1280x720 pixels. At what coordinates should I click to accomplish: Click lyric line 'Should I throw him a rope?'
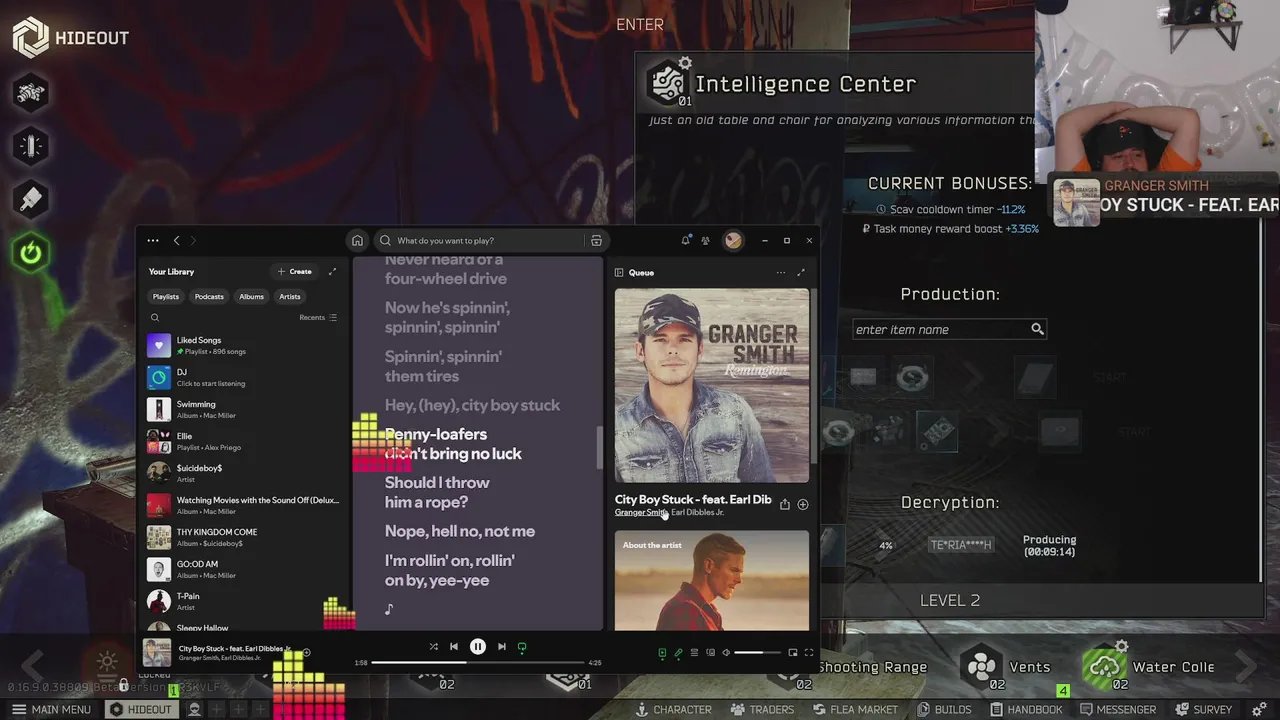tap(437, 492)
